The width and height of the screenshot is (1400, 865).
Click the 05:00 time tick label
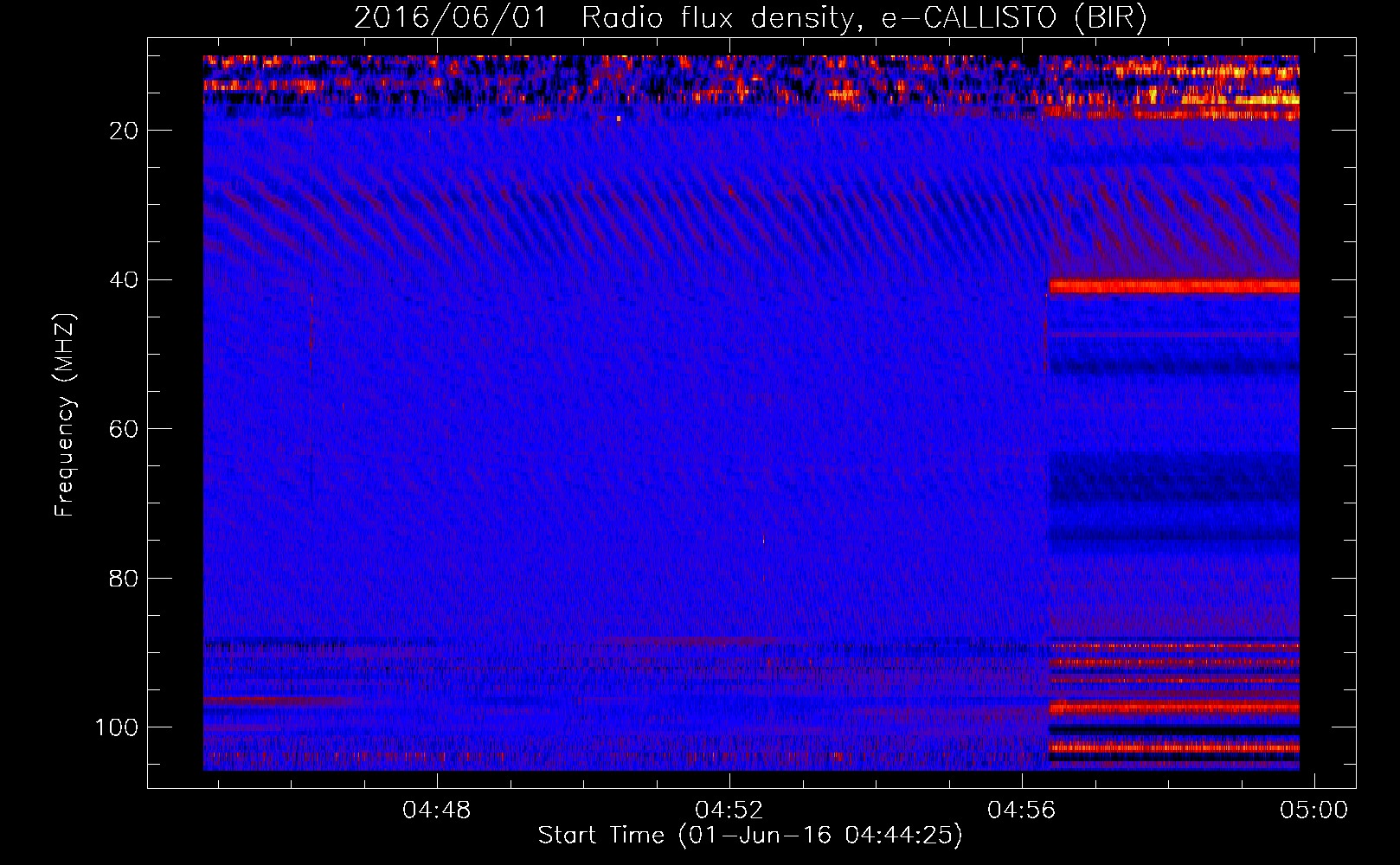tap(1314, 811)
